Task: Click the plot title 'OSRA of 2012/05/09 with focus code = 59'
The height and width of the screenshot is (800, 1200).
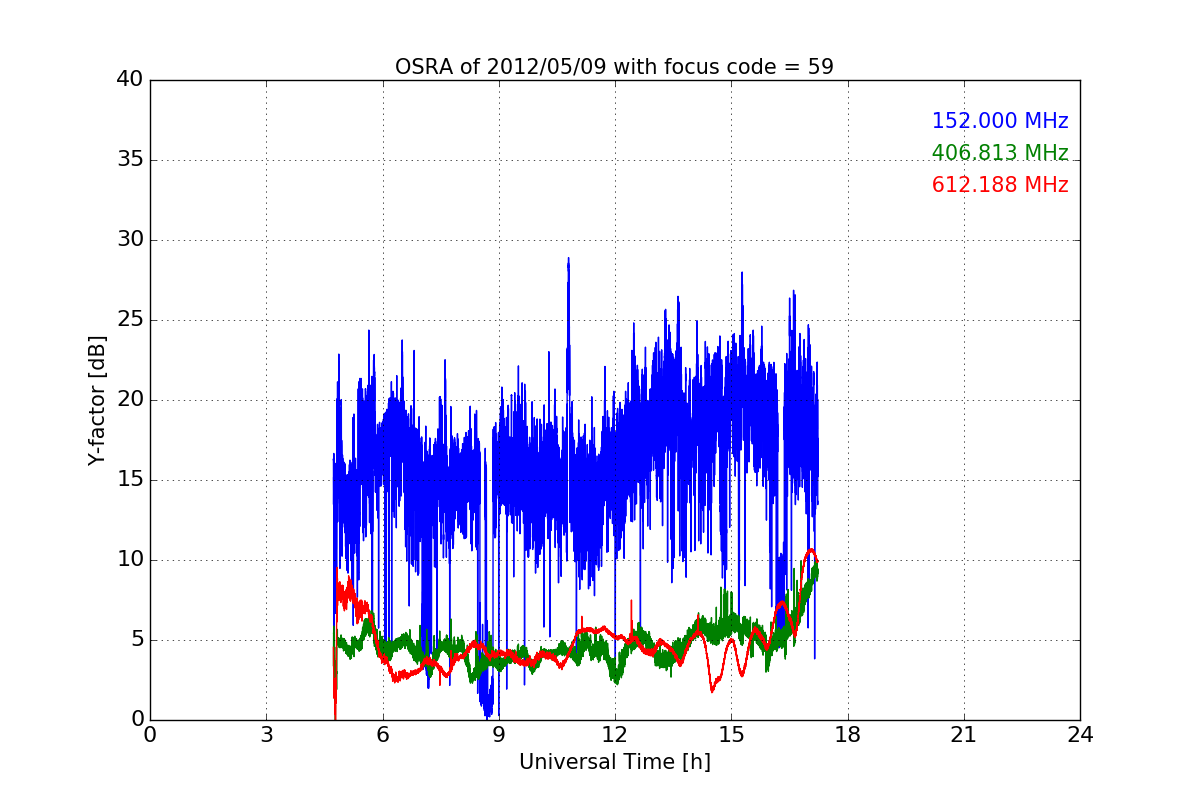Action: (614, 67)
